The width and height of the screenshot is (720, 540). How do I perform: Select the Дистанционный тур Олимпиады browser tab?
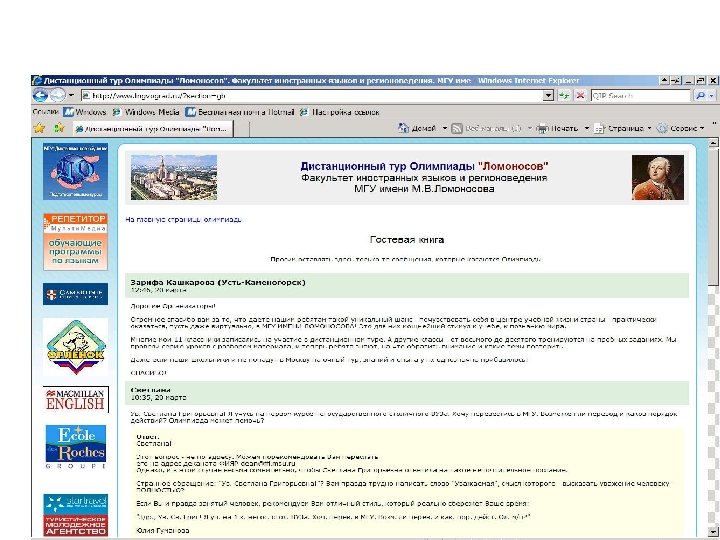[x=152, y=129]
